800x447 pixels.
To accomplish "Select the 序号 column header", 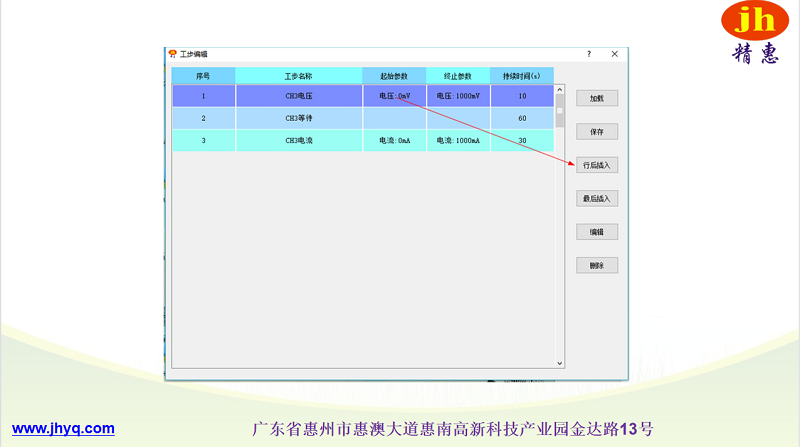I will click(203, 76).
